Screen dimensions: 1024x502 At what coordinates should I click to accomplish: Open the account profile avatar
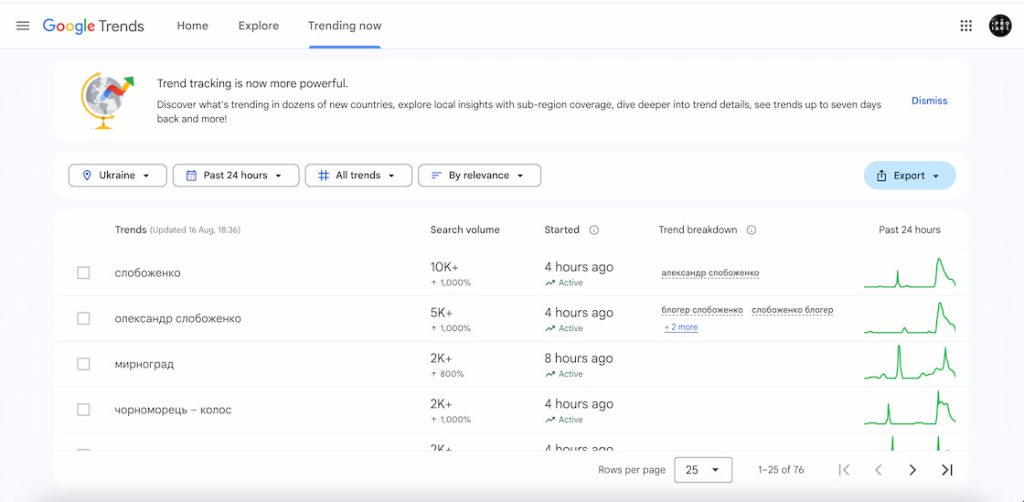click(x=1000, y=26)
